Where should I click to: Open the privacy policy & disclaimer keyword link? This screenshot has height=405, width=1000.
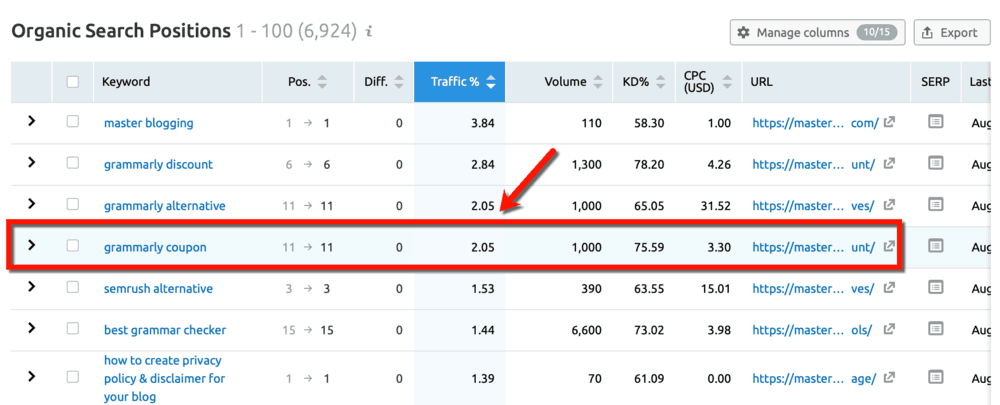[x=165, y=378]
